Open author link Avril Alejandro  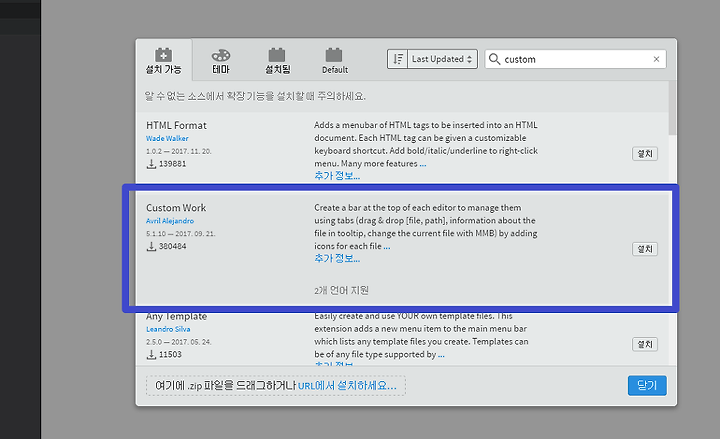click(x=170, y=221)
